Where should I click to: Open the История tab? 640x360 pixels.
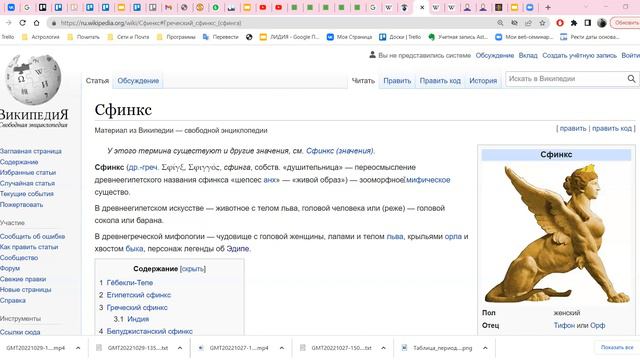(x=483, y=81)
